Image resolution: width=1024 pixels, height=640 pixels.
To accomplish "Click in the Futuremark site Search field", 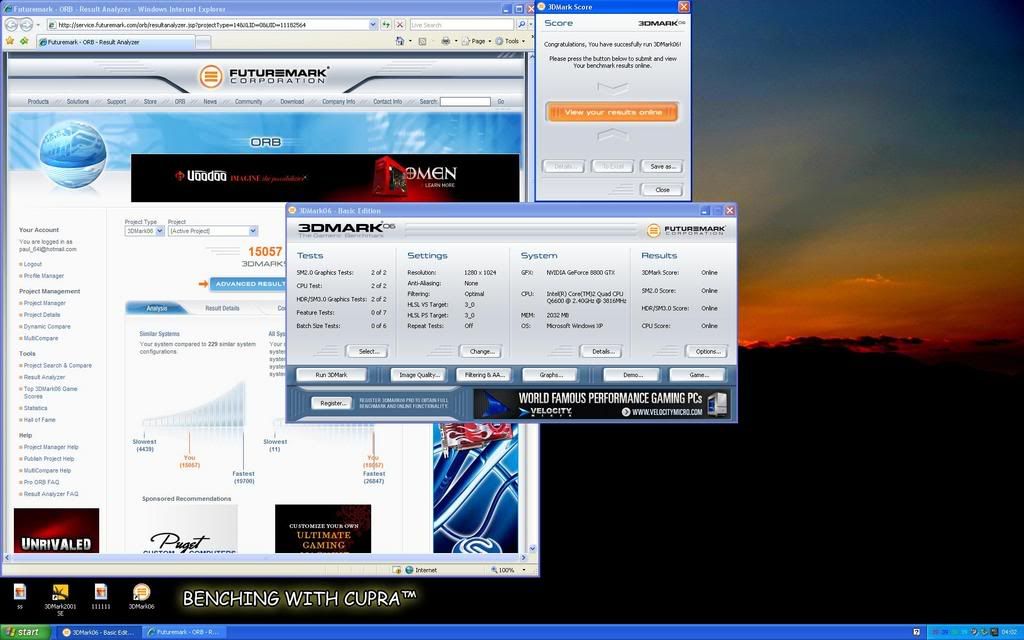I will pos(465,102).
